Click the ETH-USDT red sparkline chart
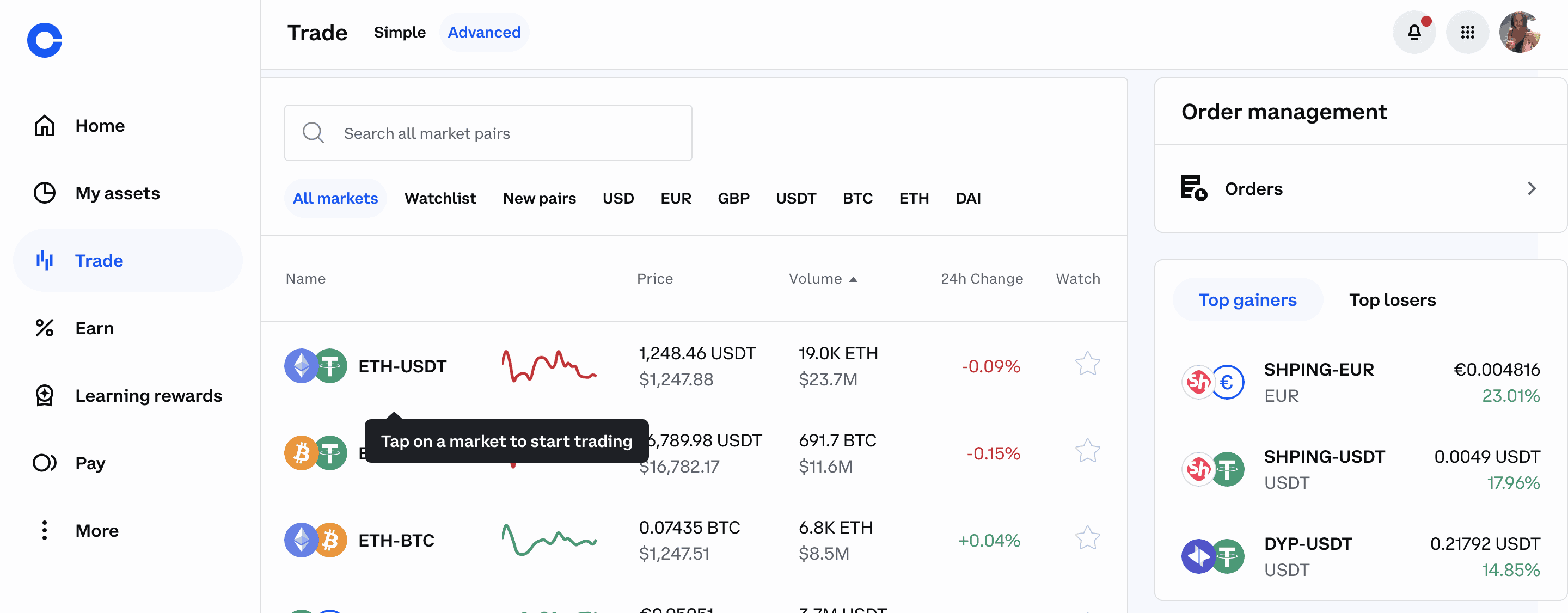The height and width of the screenshot is (613, 1568). tap(549, 366)
